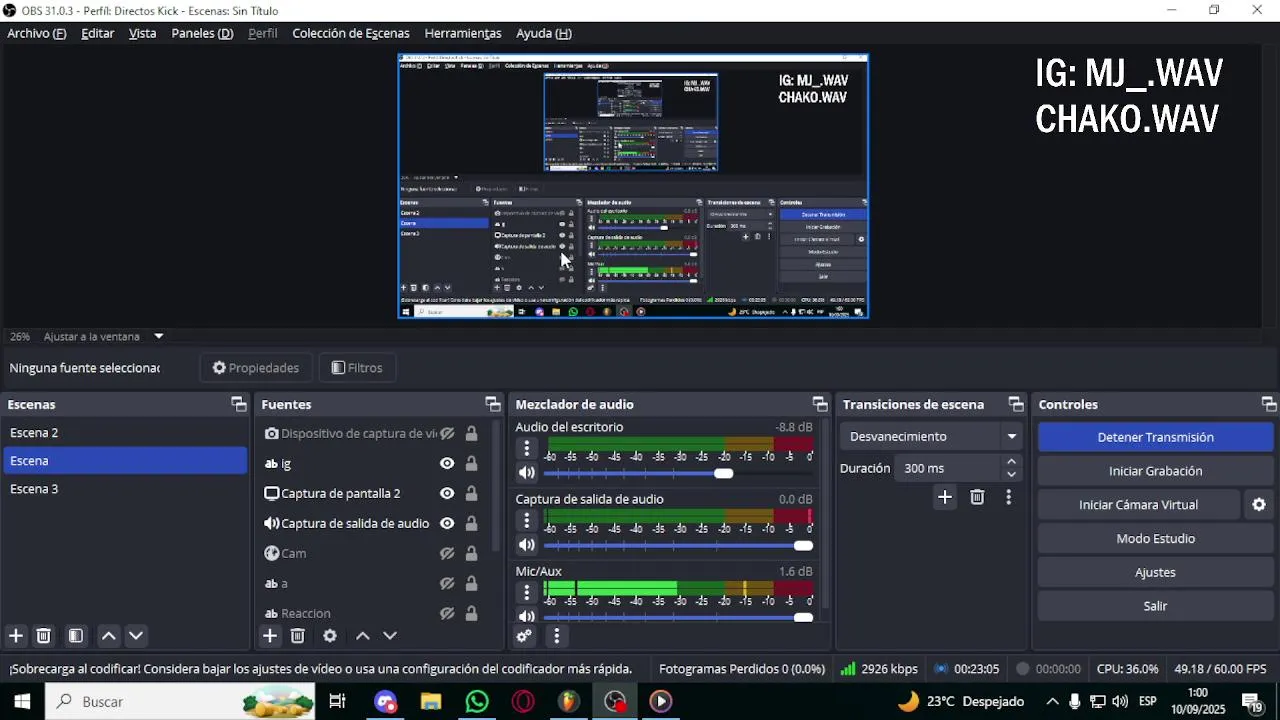
Task: Remove selected scene with trash icon
Action: (44, 636)
